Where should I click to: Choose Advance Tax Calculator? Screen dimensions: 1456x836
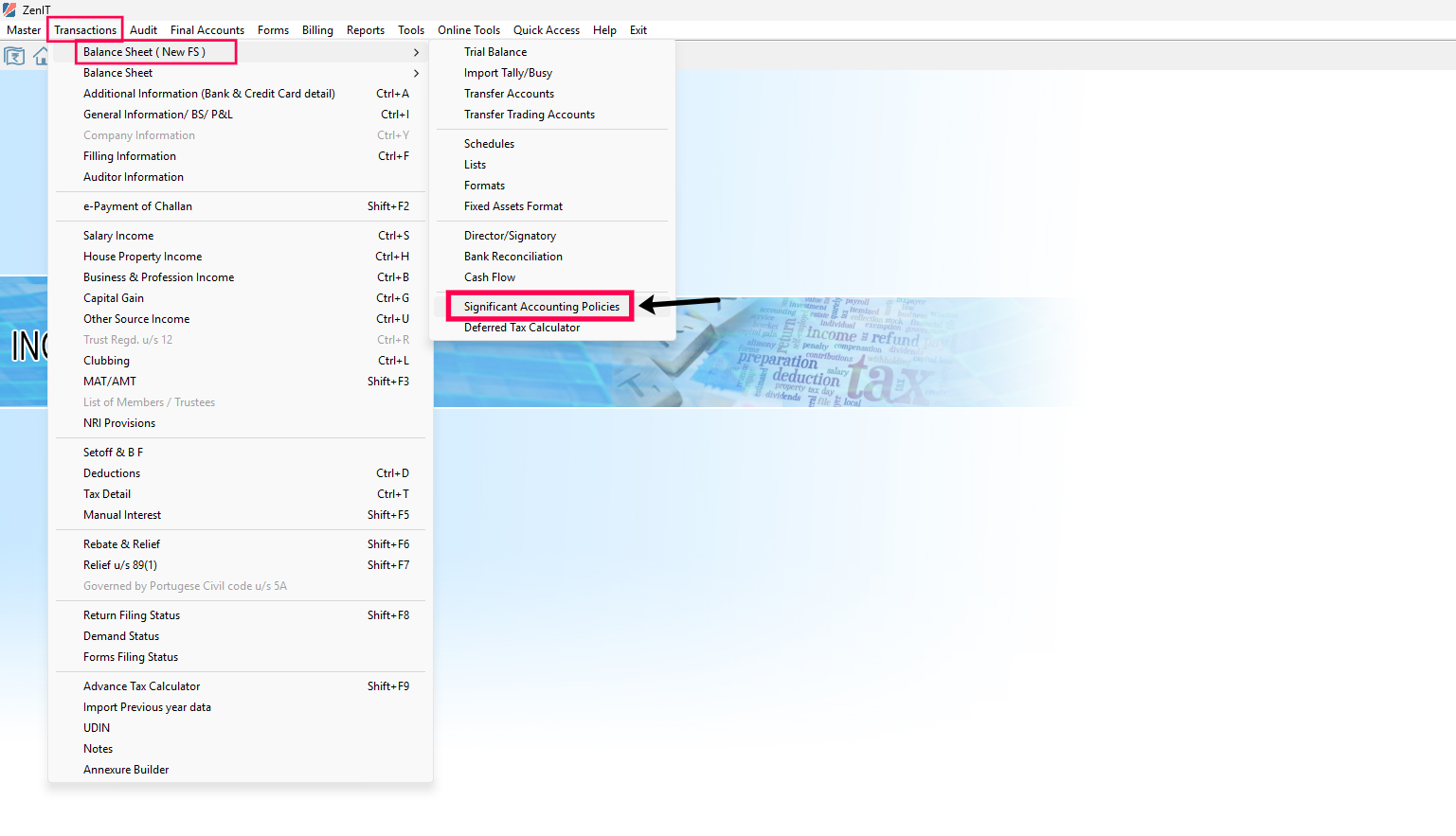[141, 686]
